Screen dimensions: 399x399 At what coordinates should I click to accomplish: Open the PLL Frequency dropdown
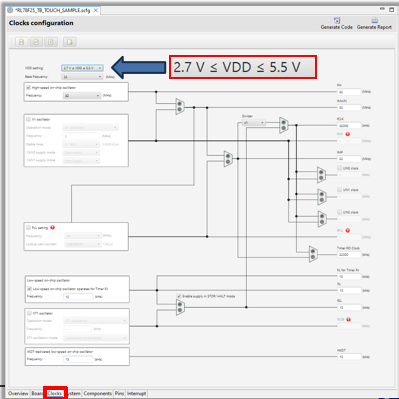click(x=83, y=236)
